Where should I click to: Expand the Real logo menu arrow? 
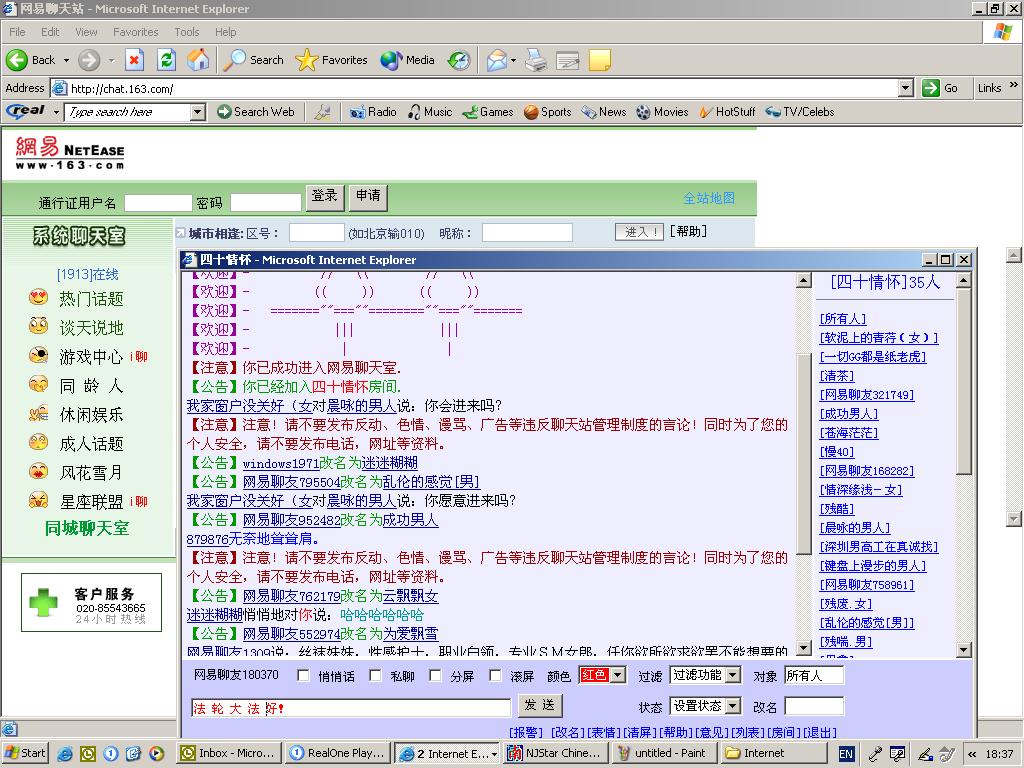point(56,112)
